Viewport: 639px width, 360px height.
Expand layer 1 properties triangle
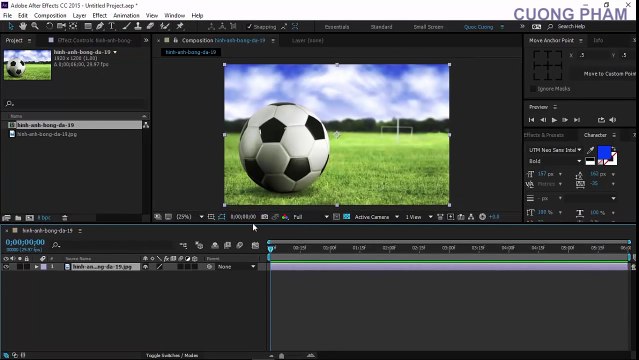point(36,267)
